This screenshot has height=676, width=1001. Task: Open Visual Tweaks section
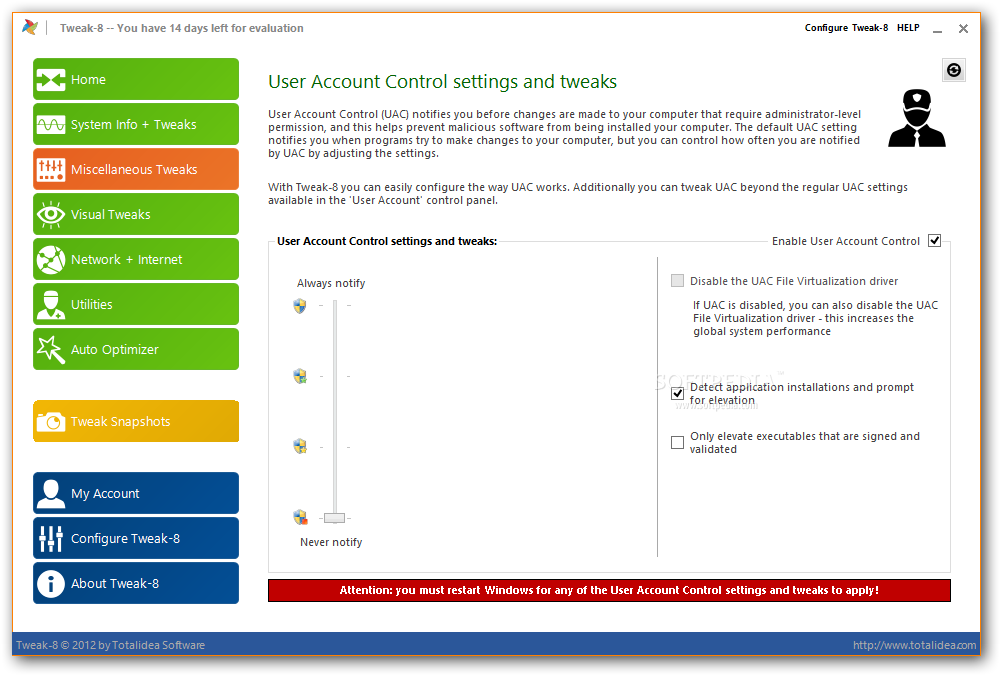click(136, 214)
